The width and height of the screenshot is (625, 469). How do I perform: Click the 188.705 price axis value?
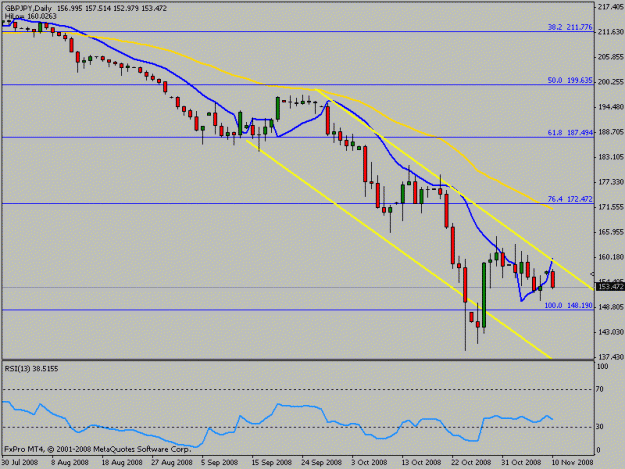pos(610,132)
